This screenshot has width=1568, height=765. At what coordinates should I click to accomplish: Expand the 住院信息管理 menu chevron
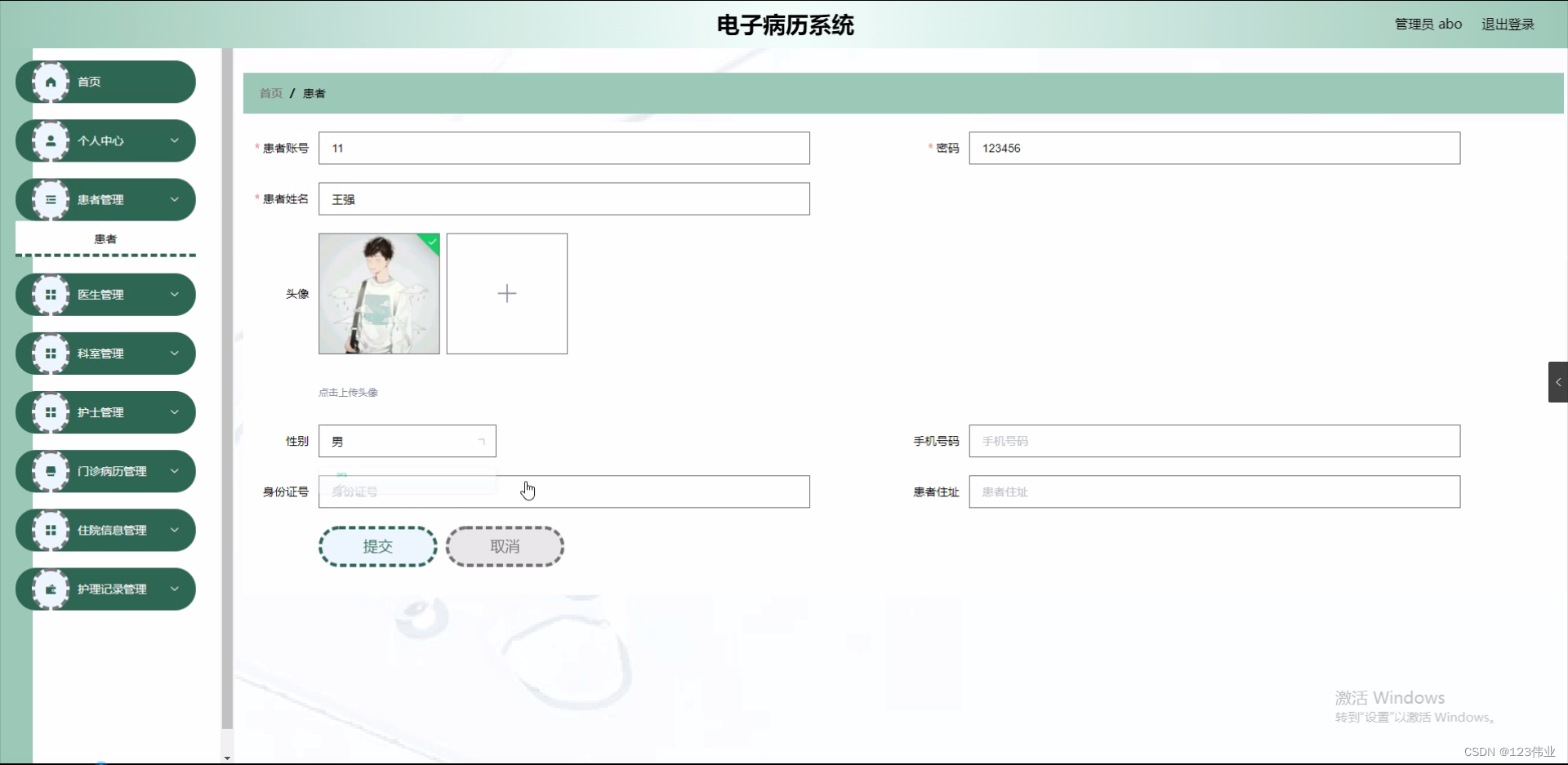[x=174, y=530]
